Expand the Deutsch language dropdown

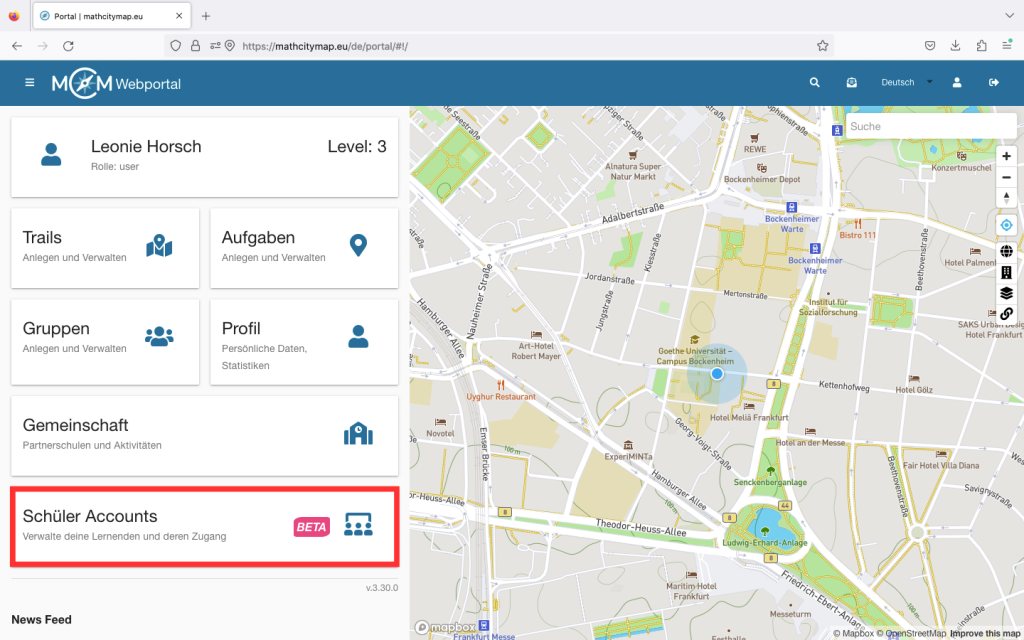(905, 83)
